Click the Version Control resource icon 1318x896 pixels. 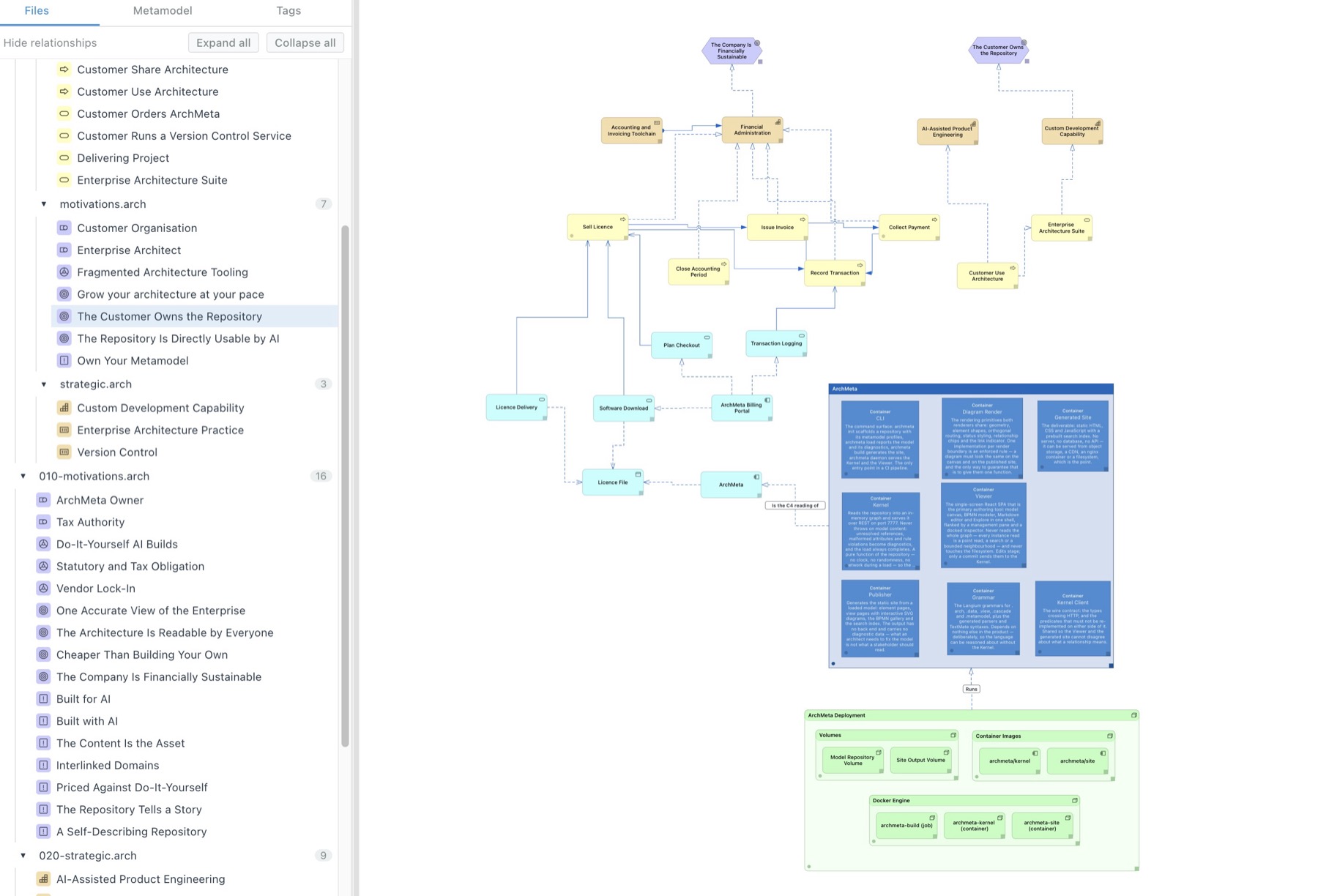64,452
